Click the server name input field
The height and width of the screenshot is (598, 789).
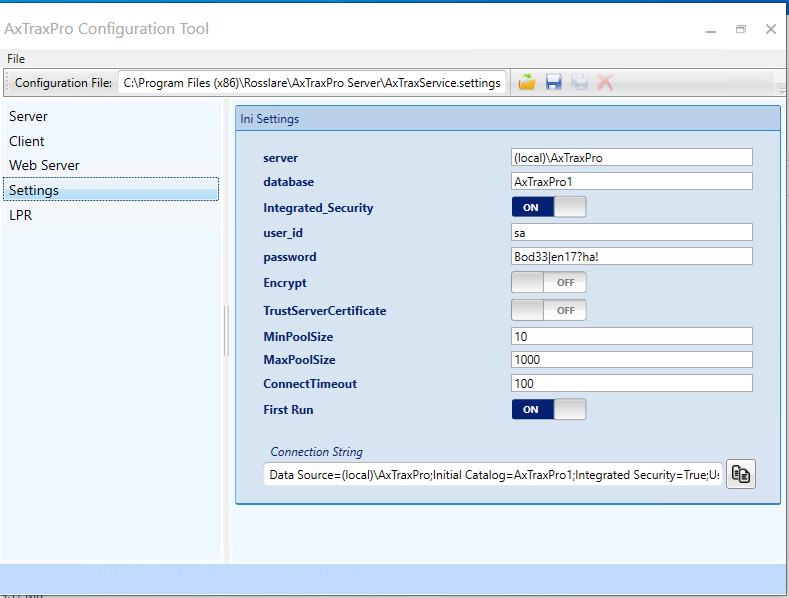pyautogui.click(x=632, y=158)
